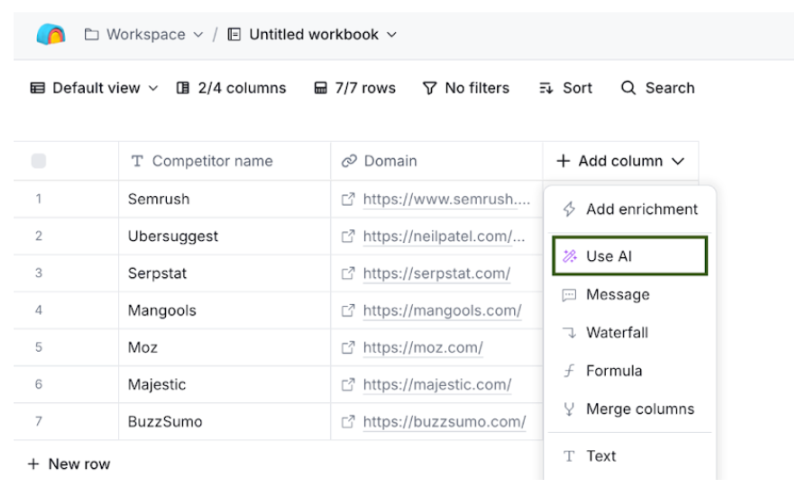This screenshot has height=480, width=794.
Task: Click the 7/7 rows control
Action: pyautogui.click(x=354, y=88)
